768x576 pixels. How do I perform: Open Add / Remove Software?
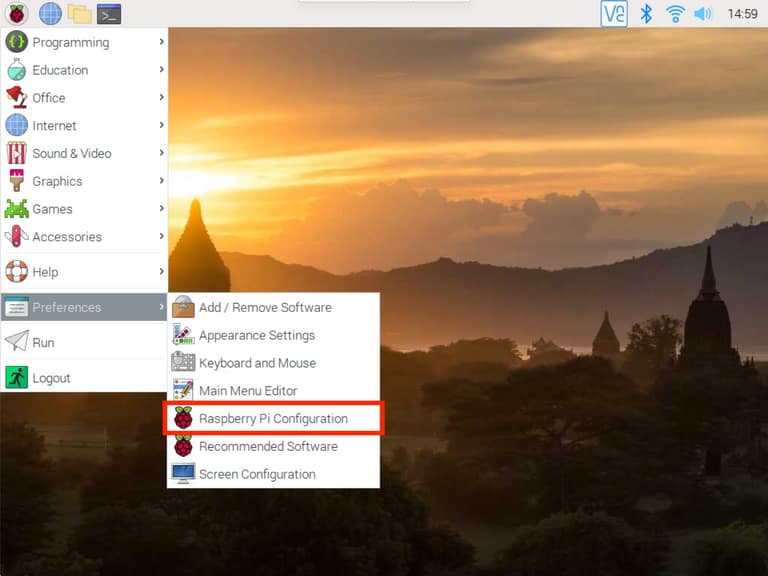click(x=265, y=307)
